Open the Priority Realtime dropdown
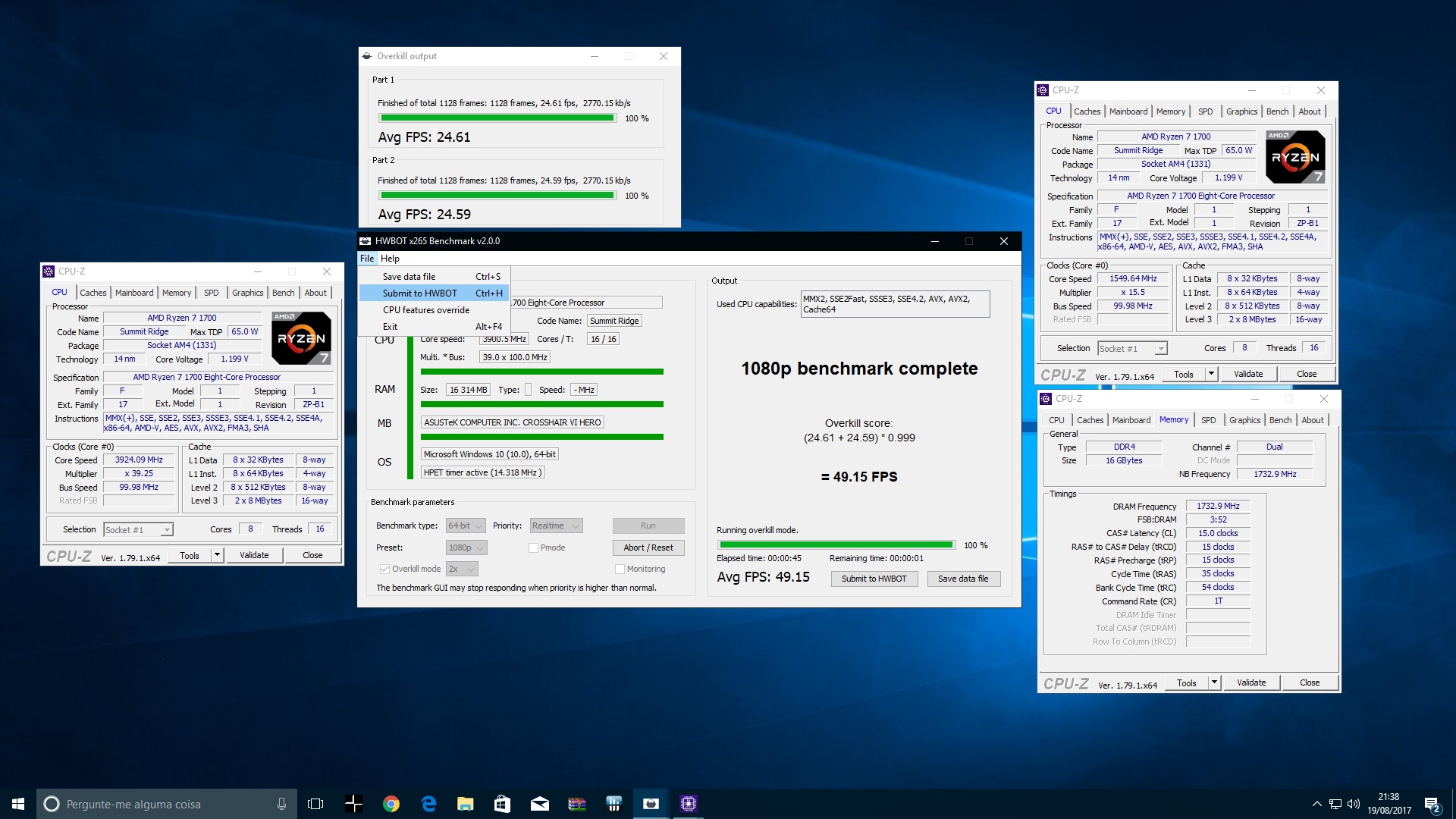Image resolution: width=1456 pixels, height=819 pixels. [556, 526]
